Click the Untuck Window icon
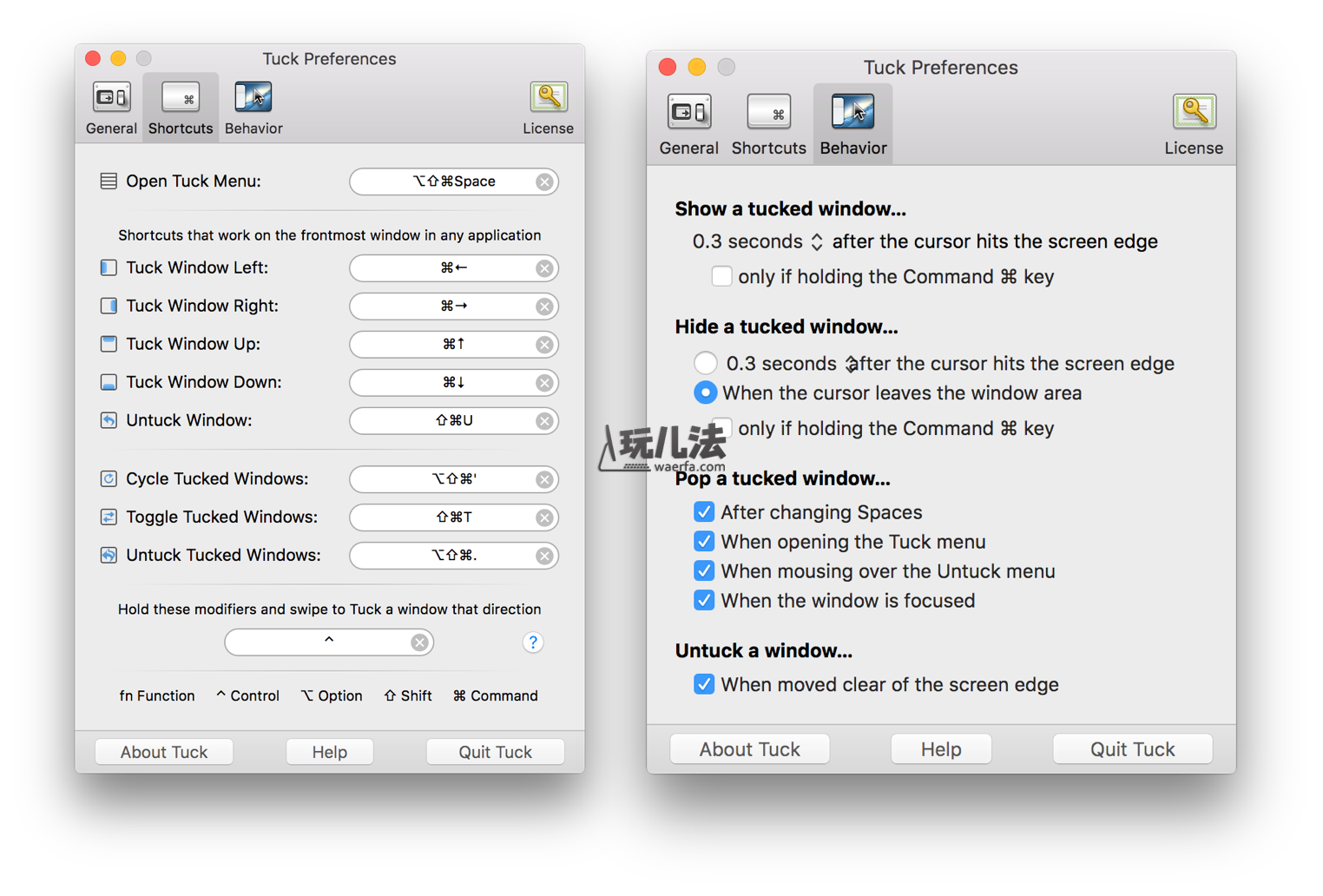This screenshot has height=896, width=1323. click(109, 420)
